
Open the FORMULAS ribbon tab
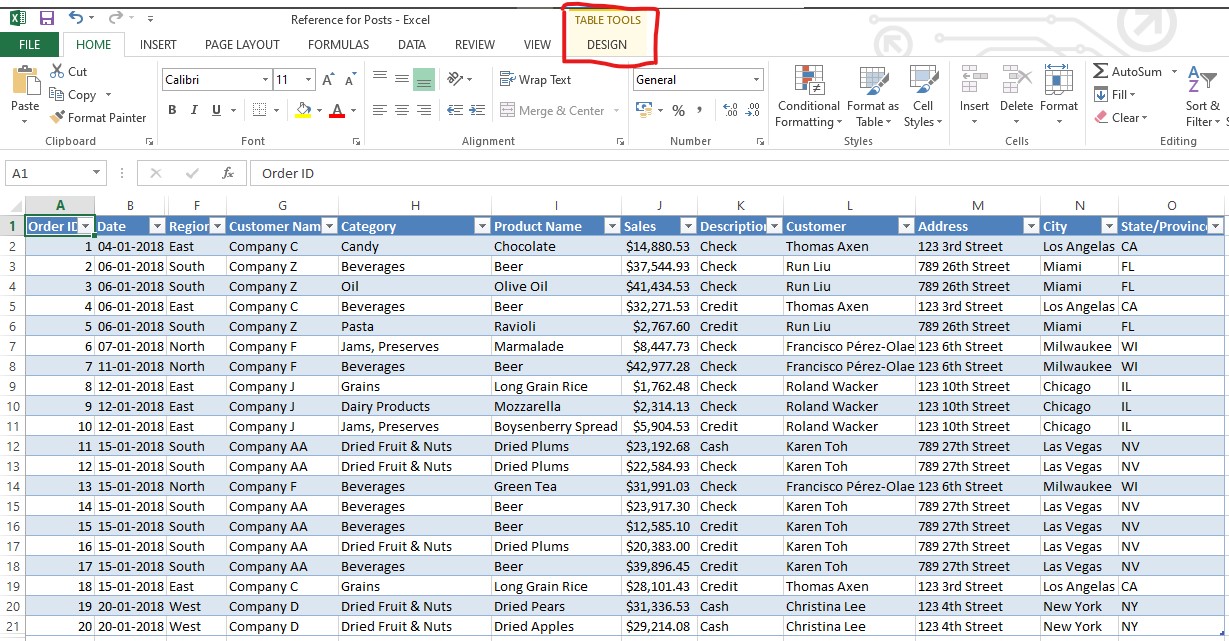(x=338, y=44)
